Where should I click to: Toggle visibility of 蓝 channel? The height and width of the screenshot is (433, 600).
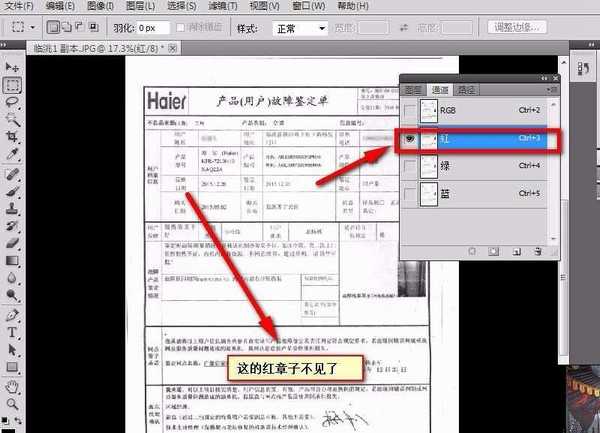(410, 194)
